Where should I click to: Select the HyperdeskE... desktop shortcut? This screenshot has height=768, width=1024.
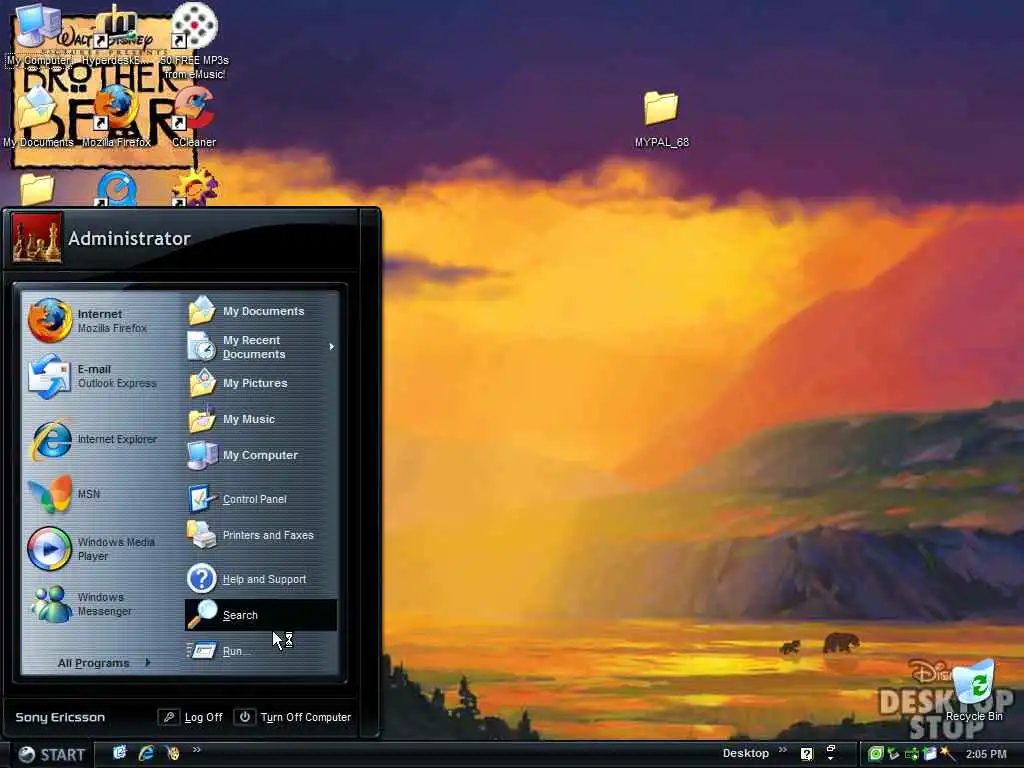115,34
